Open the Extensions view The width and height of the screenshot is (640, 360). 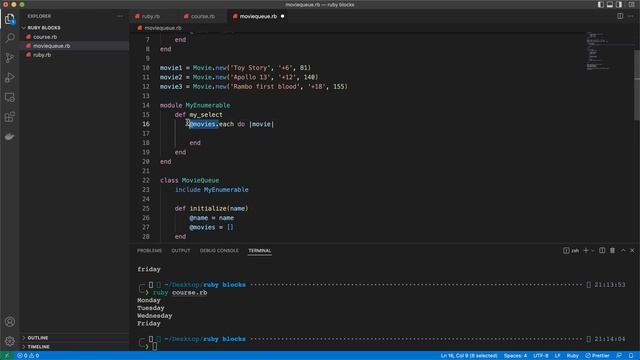[9, 117]
